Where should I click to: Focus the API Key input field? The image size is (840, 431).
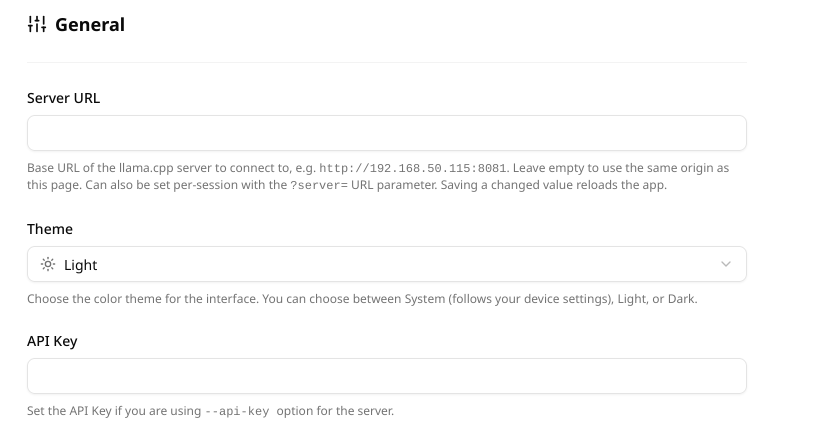click(x=387, y=376)
